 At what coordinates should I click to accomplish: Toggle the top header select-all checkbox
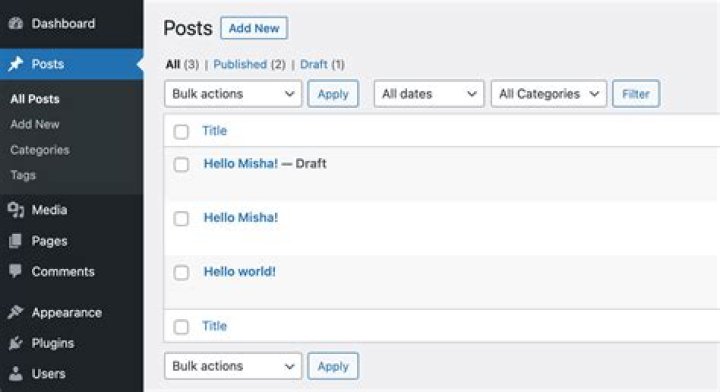coord(181,132)
